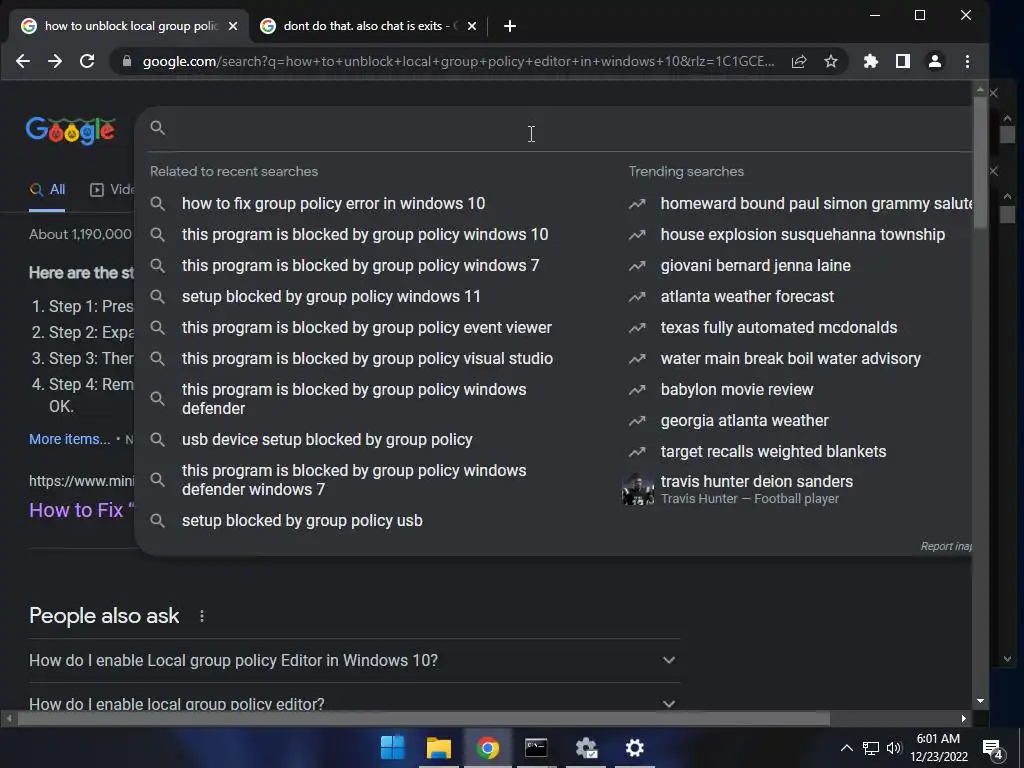Click the page vertical scrollbar thumb

click(980, 162)
